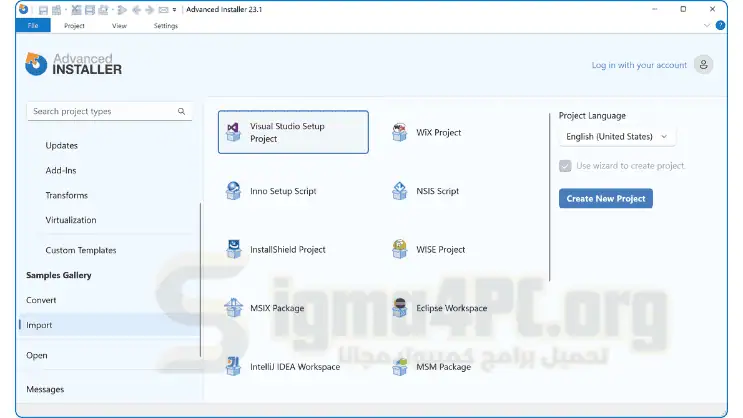Click the 'Eclipse Workspace' label

[452, 308]
